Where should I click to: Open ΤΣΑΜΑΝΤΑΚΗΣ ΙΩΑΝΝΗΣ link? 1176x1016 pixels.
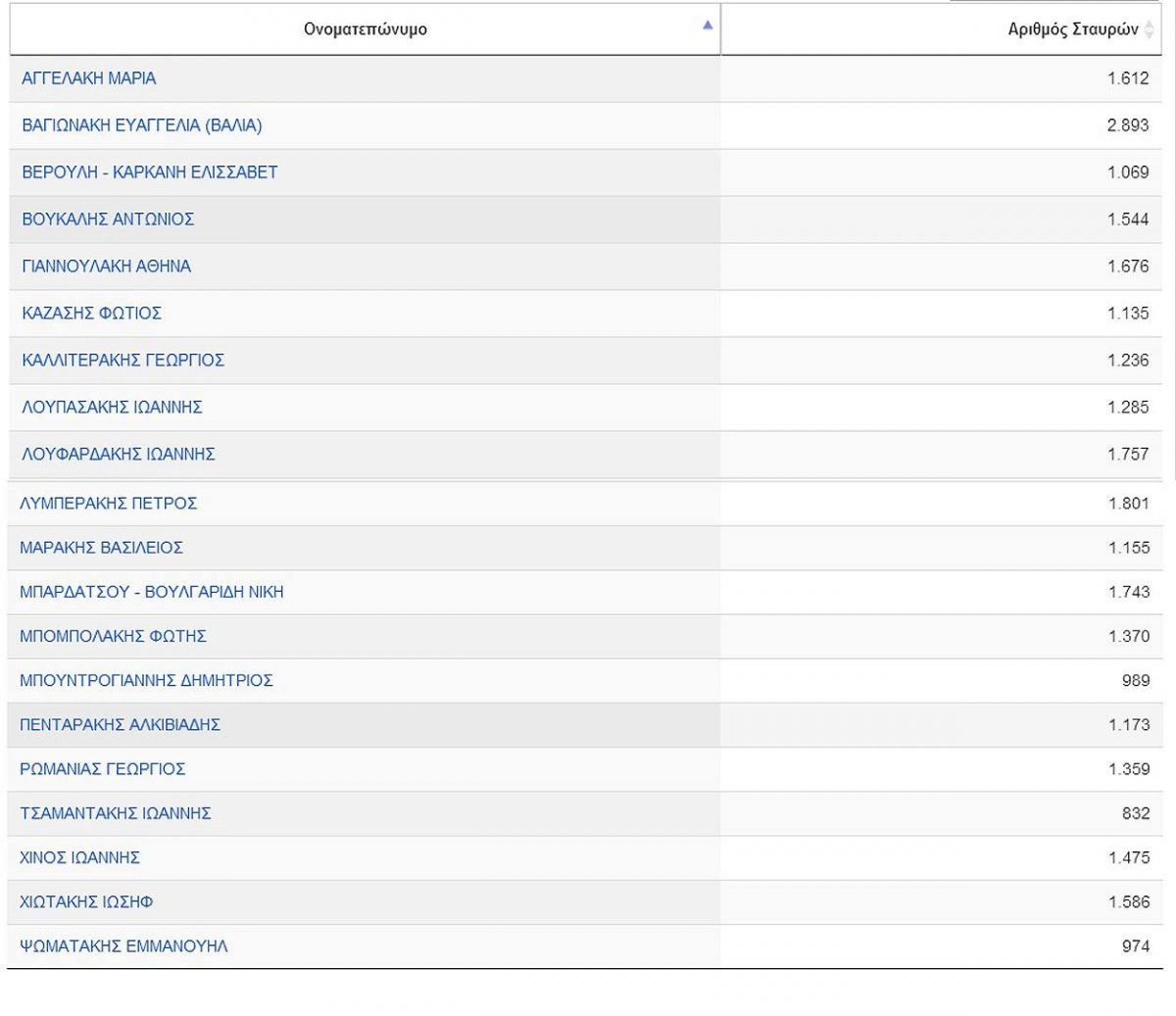[116, 813]
